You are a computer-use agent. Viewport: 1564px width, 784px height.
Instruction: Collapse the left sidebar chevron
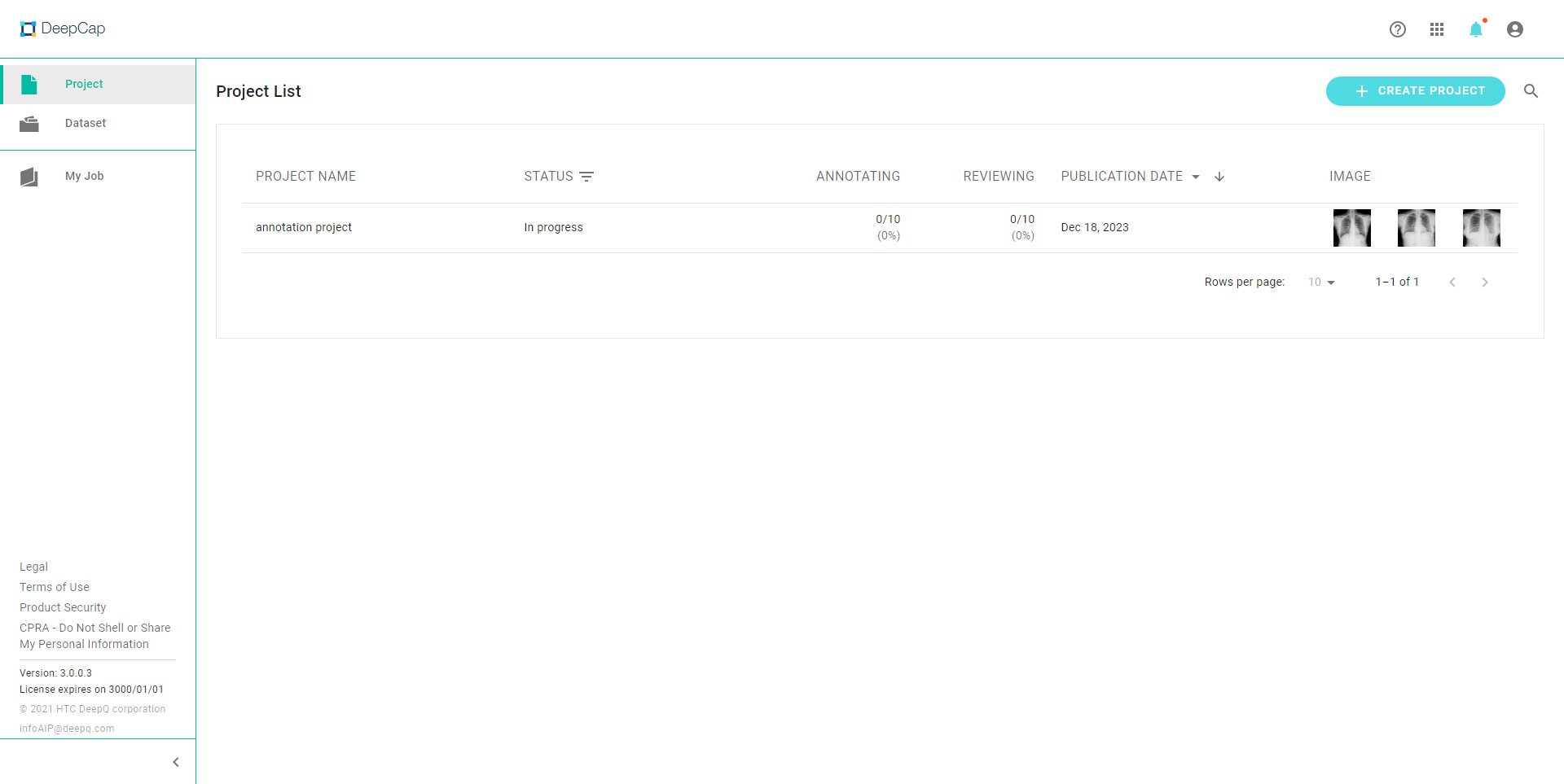coord(176,762)
